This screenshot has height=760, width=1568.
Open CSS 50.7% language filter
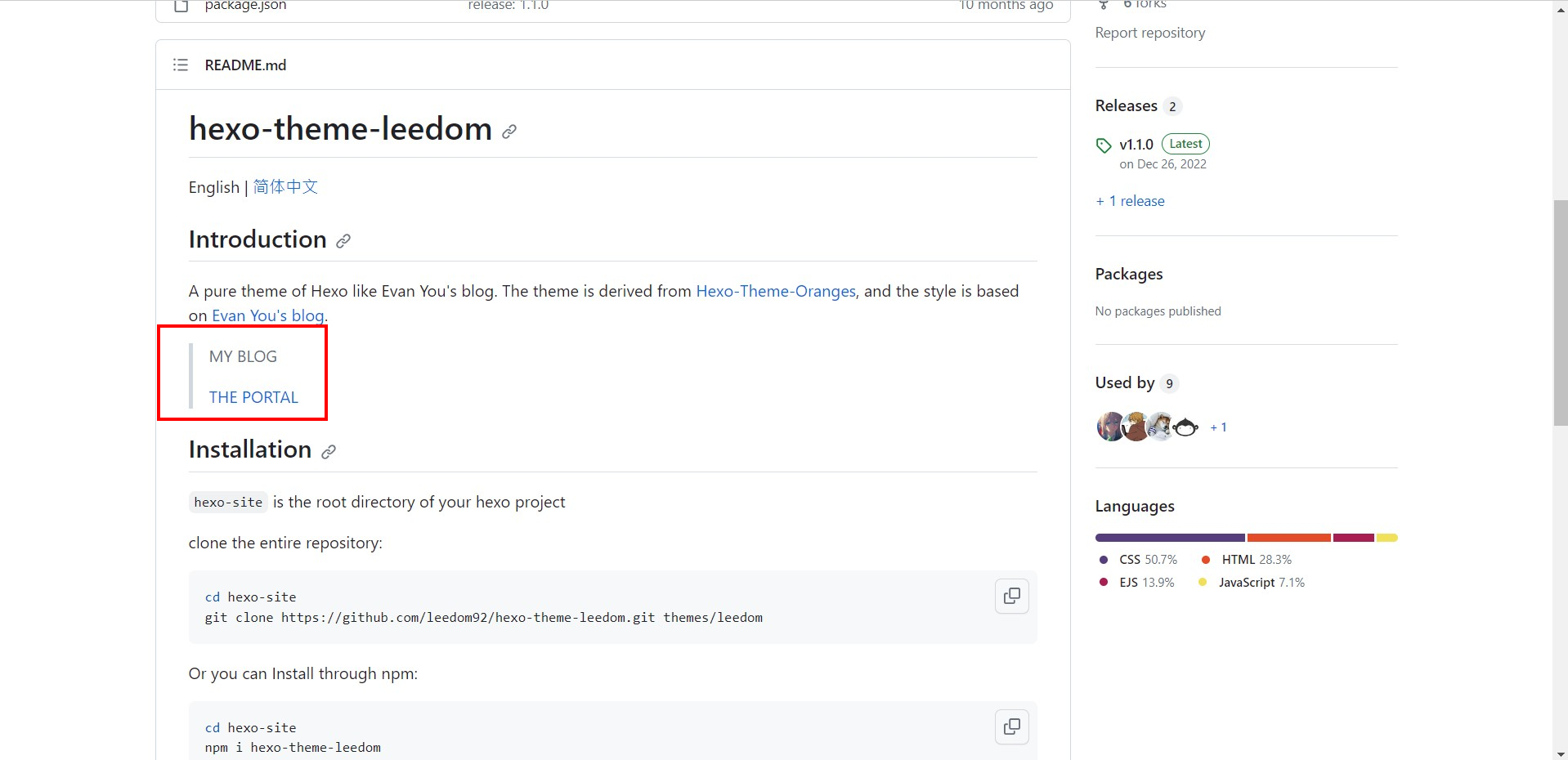(1139, 560)
